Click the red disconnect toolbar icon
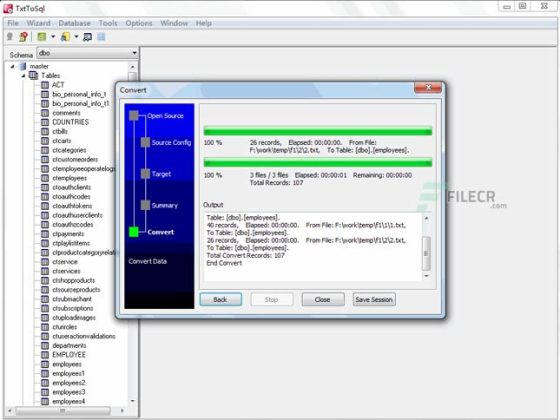Screen dimensions: 560x420 (x=24, y=36)
